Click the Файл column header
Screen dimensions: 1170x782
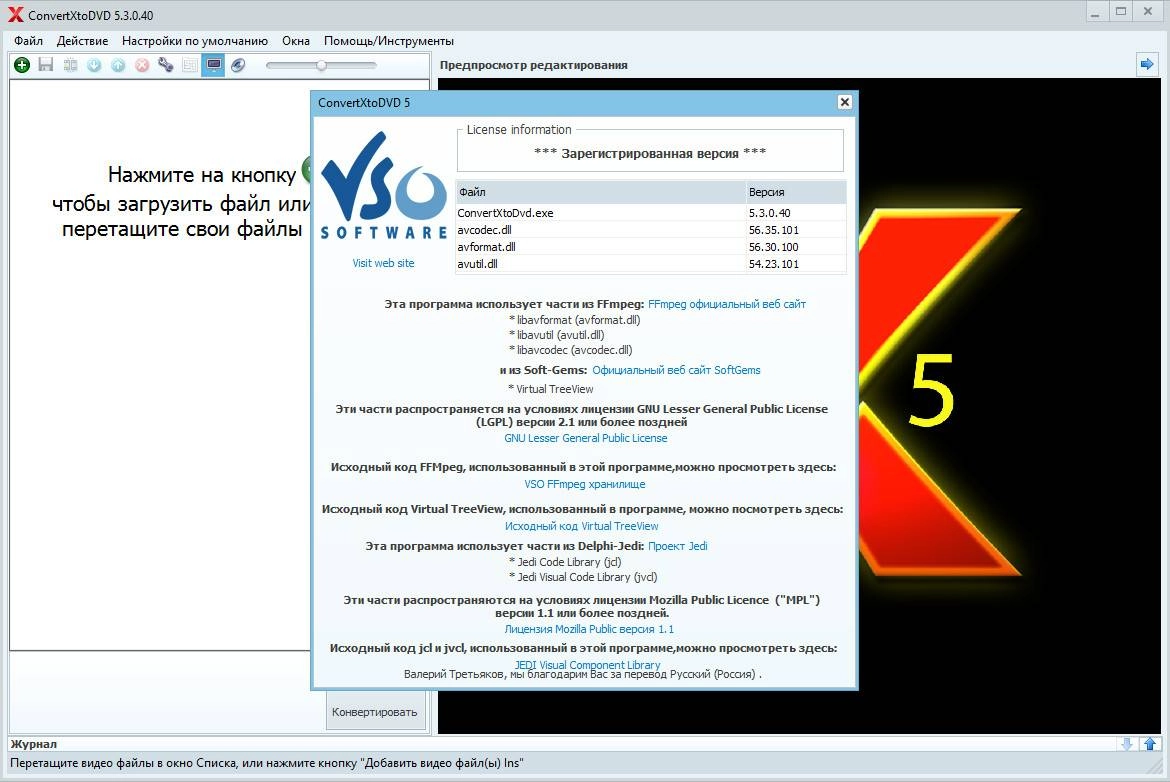(601, 192)
